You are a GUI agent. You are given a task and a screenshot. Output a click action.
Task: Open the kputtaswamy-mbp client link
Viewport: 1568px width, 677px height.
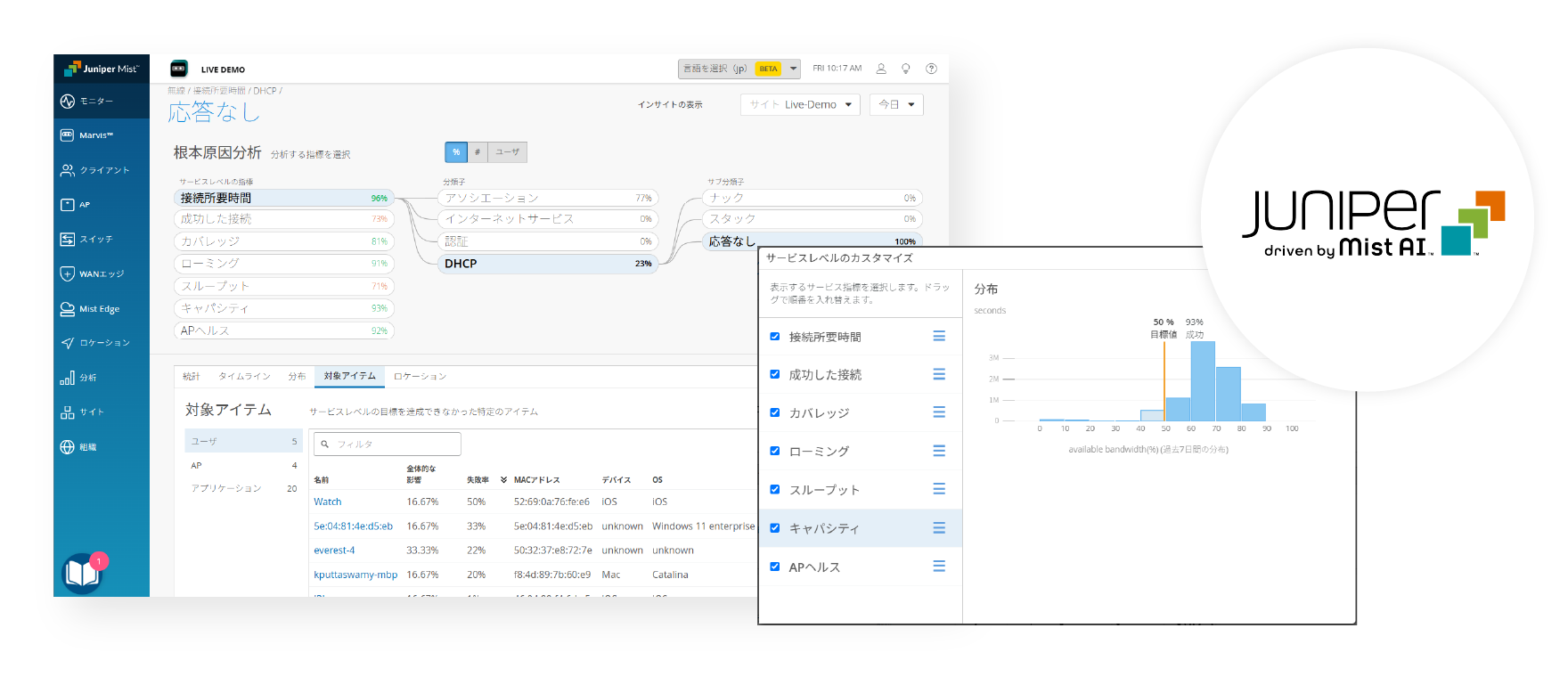[x=355, y=575]
